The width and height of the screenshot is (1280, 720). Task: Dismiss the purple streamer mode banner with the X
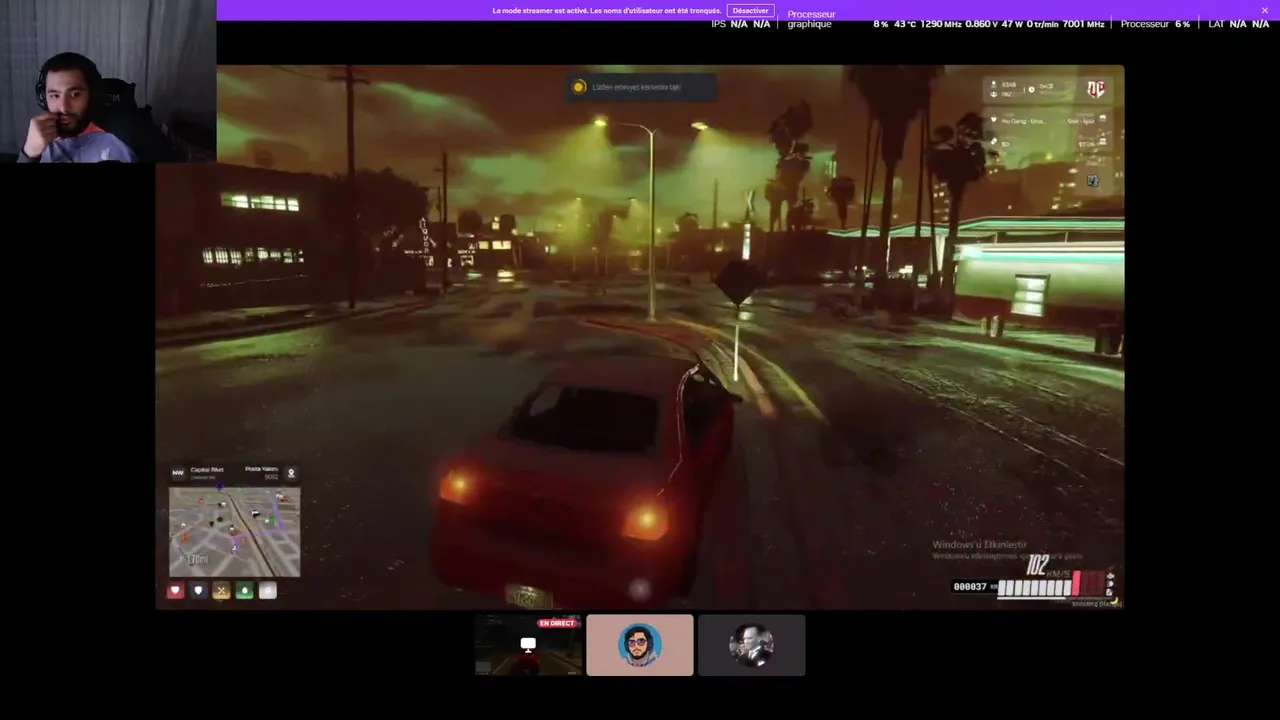1264,10
